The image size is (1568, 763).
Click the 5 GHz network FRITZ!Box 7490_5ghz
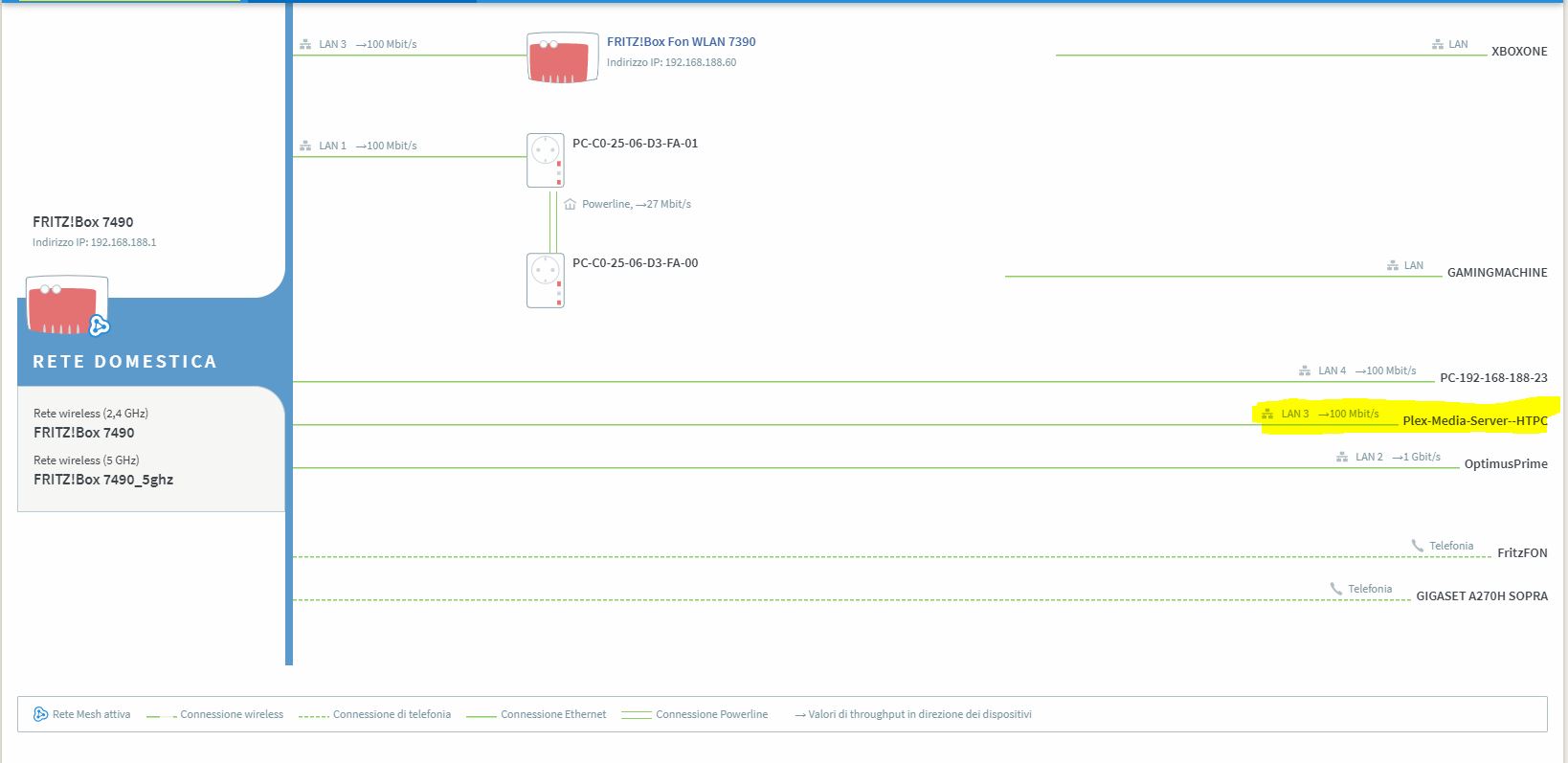103,480
